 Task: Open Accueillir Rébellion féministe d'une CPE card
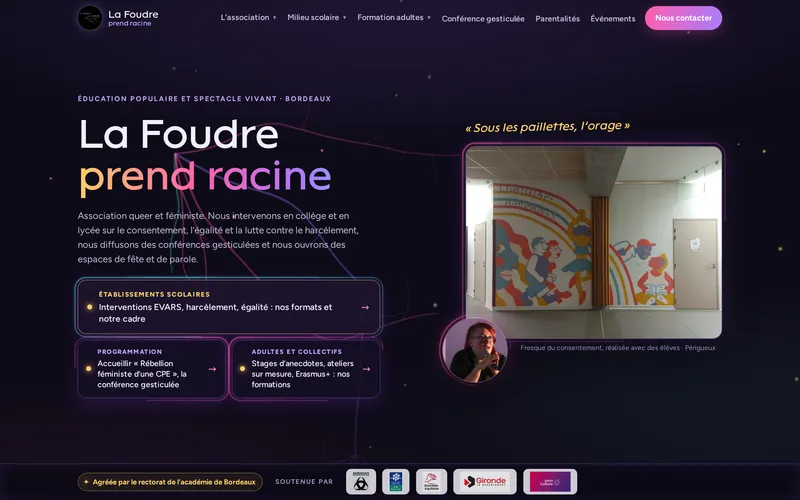click(152, 369)
